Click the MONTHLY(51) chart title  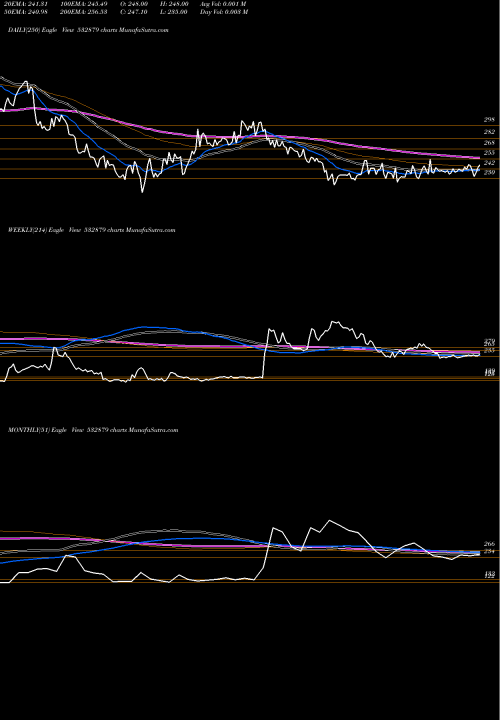pos(93,430)
